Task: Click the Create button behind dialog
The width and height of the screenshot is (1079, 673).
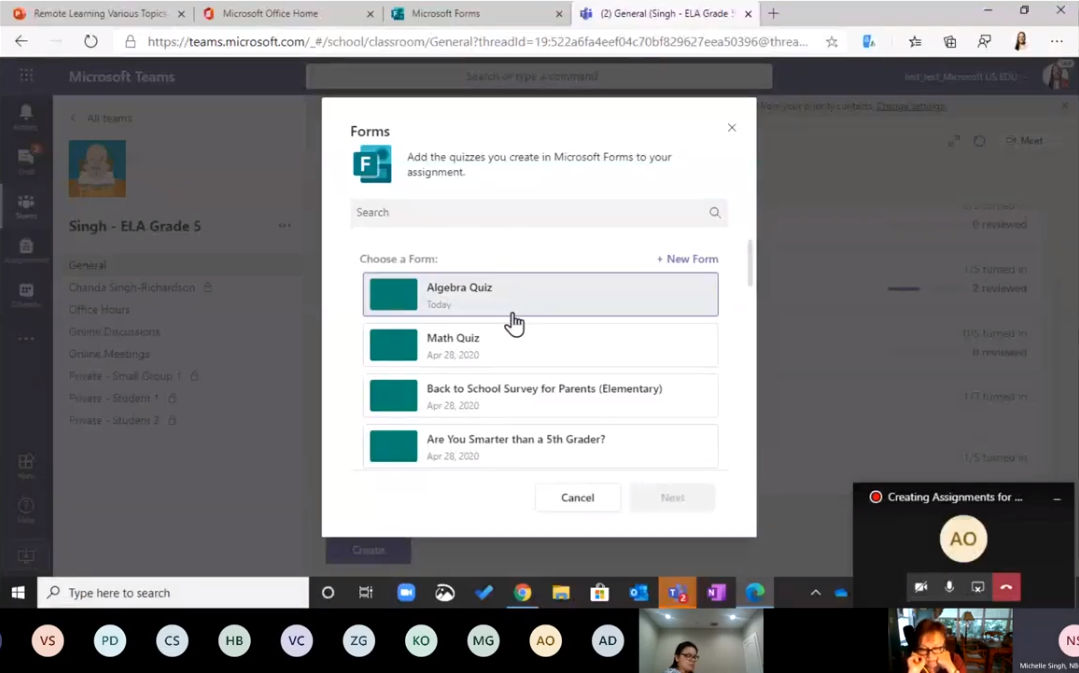Action: (x=368, y=551)
